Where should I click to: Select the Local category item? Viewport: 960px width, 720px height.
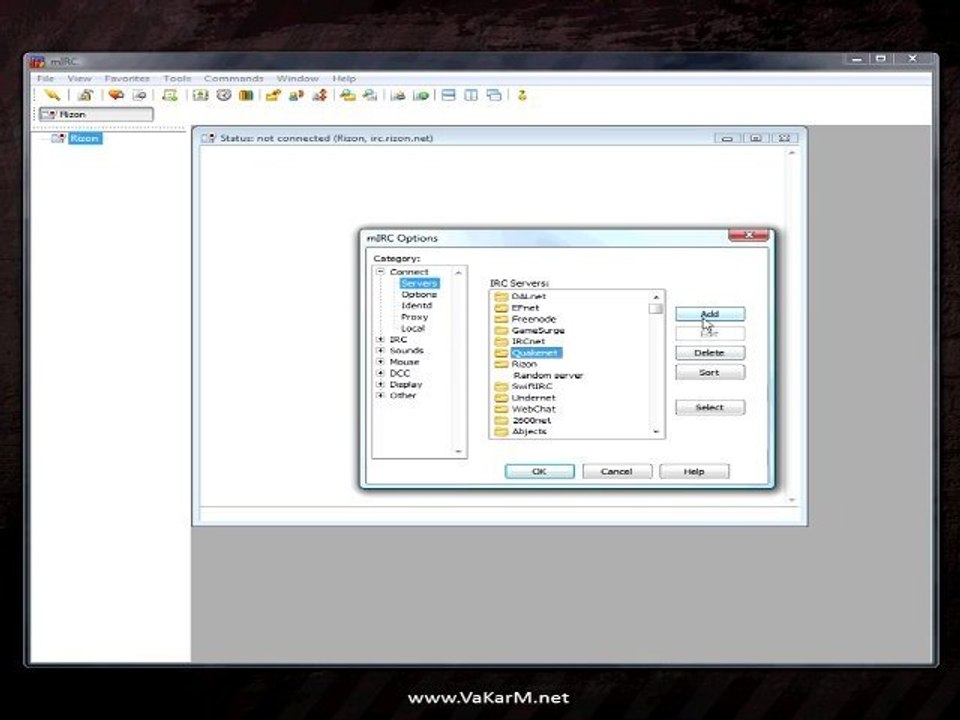pyautogui.click(x=413, y=328)
